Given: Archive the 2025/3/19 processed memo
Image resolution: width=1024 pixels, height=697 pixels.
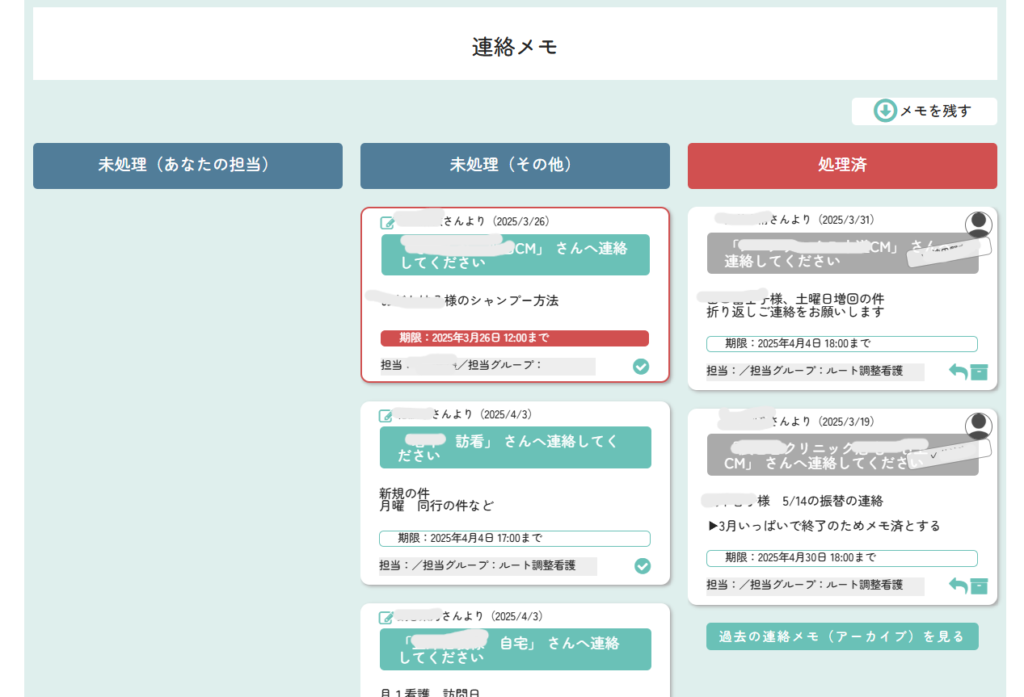Looking at the screenshot, I should 979,586.
